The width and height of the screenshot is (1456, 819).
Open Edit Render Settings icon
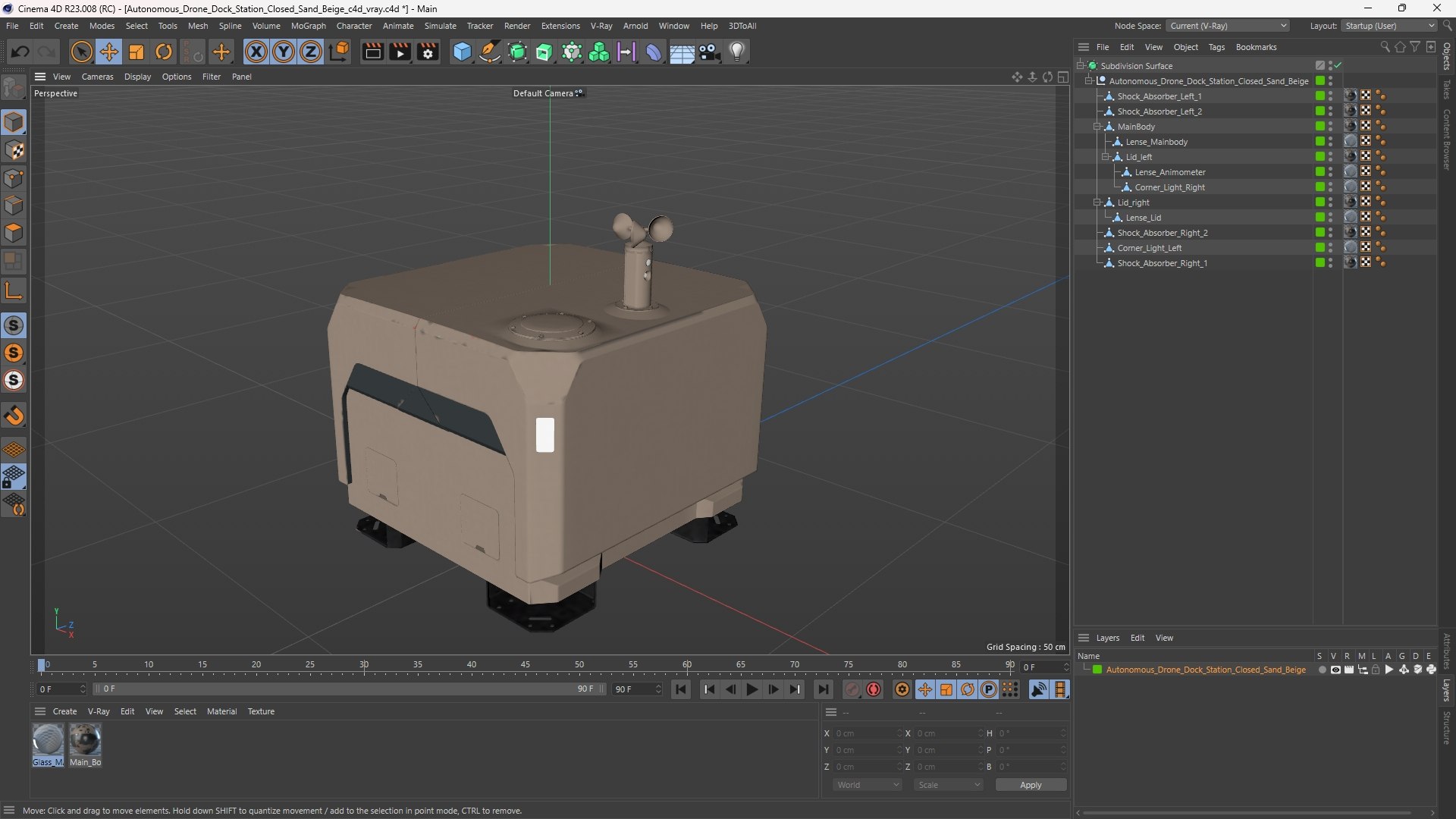428,52
